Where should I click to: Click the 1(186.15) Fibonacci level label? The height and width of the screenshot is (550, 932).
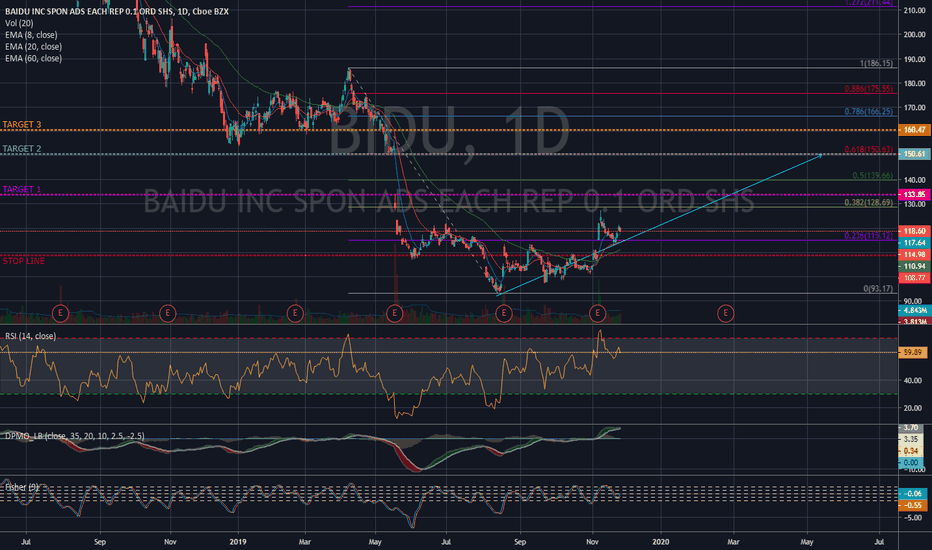[x=876, y=63]
